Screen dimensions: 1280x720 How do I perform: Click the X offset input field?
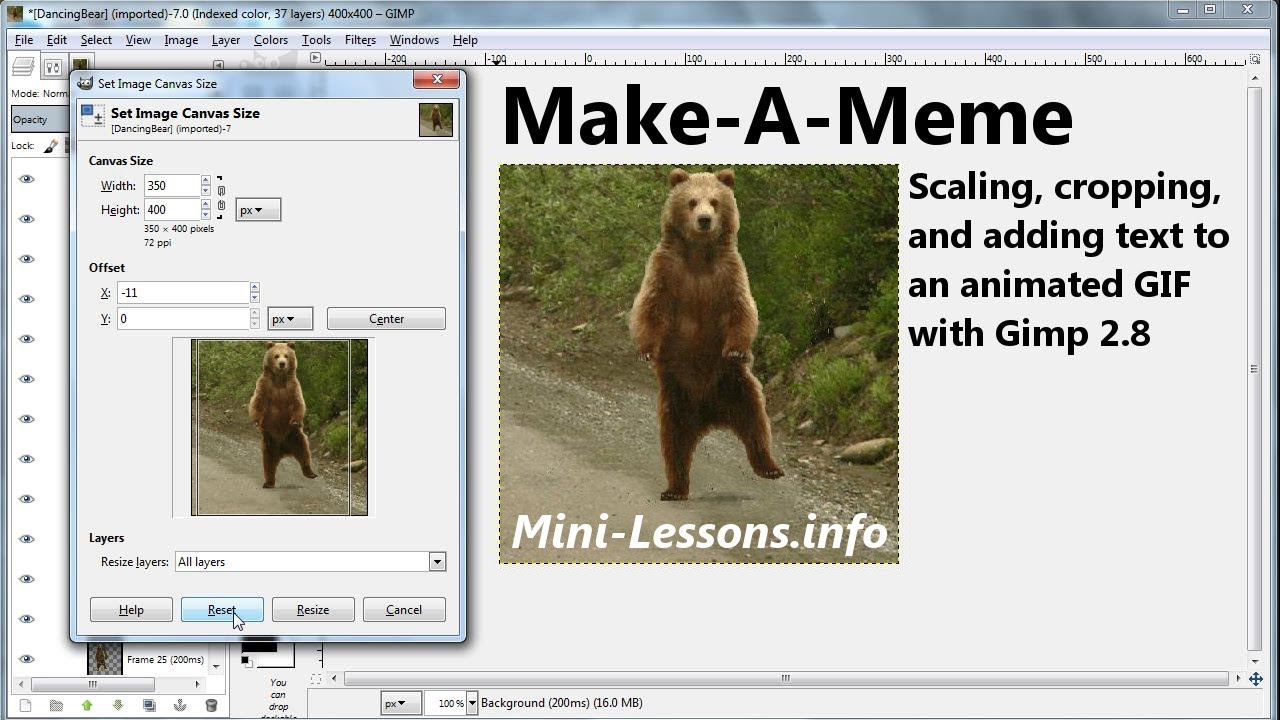[x=183, y=293]
